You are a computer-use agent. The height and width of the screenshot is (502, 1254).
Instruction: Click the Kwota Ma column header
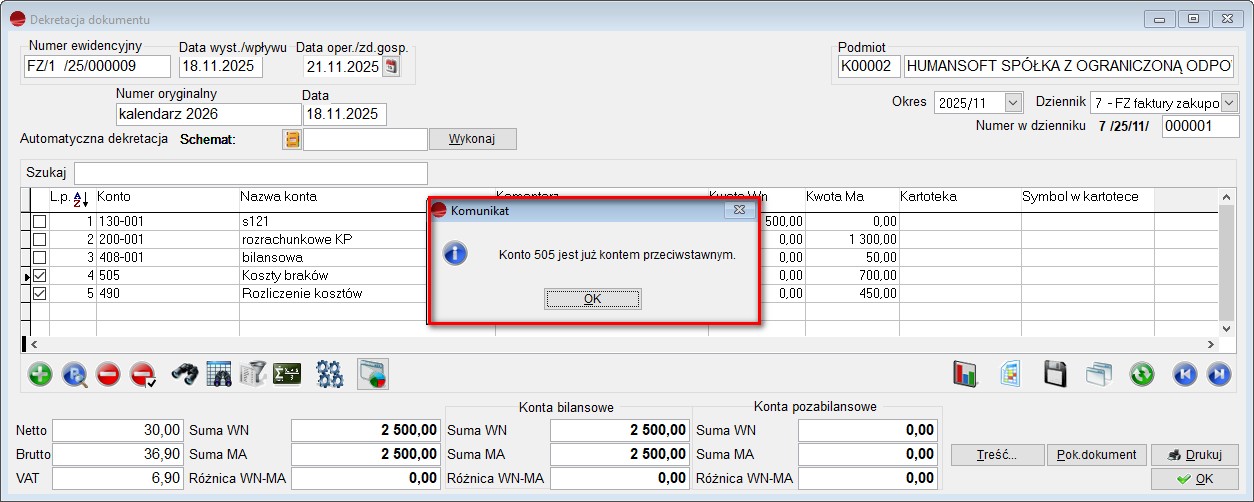[x=834, y=197]
